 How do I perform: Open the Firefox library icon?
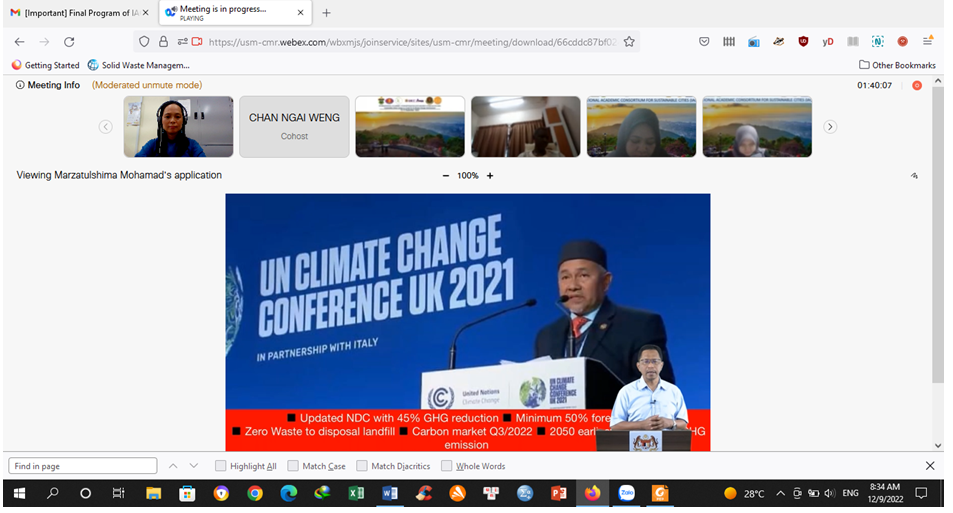(729, 42)
